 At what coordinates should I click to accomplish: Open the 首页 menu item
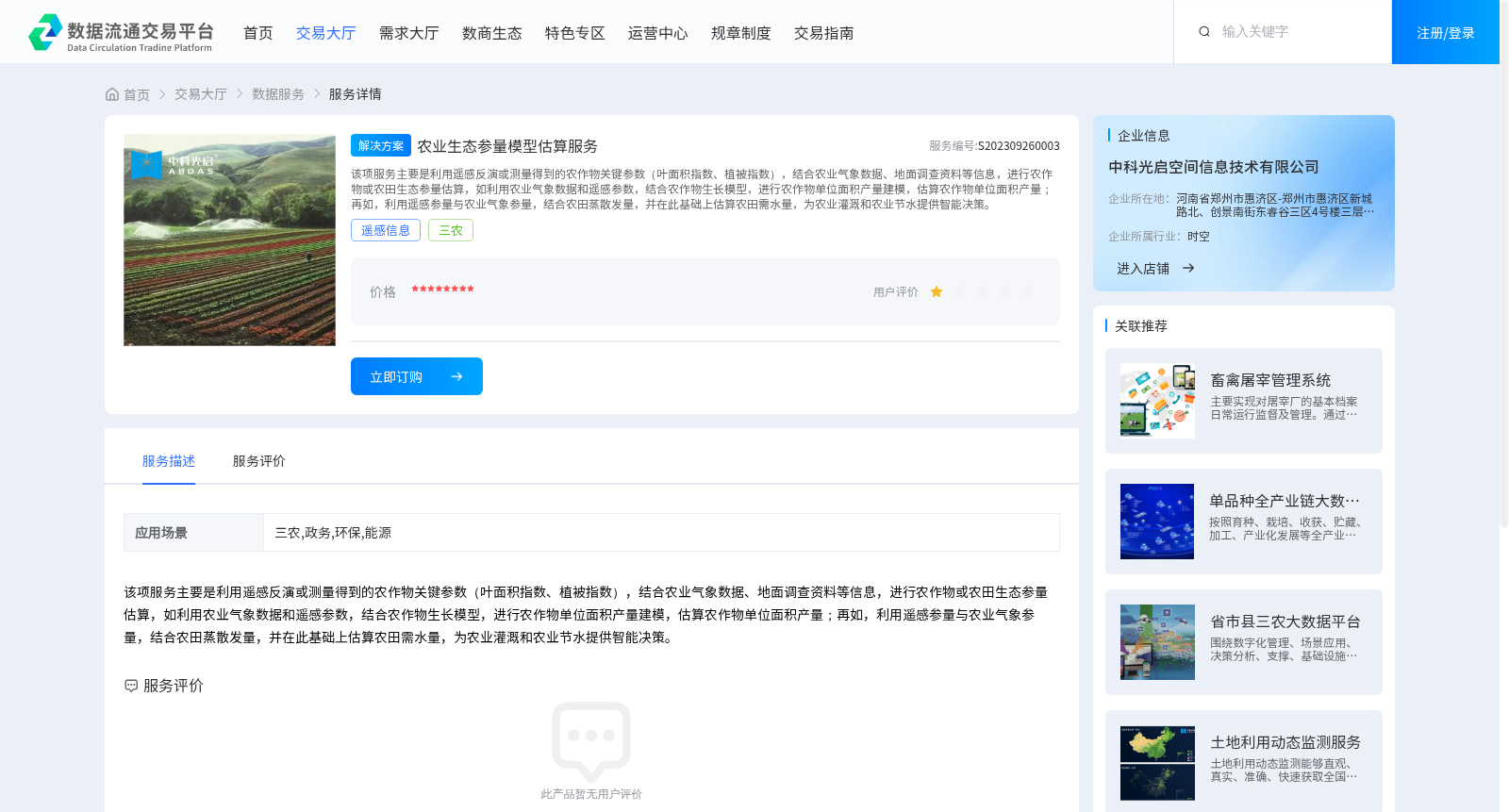[x=258, y=33]
